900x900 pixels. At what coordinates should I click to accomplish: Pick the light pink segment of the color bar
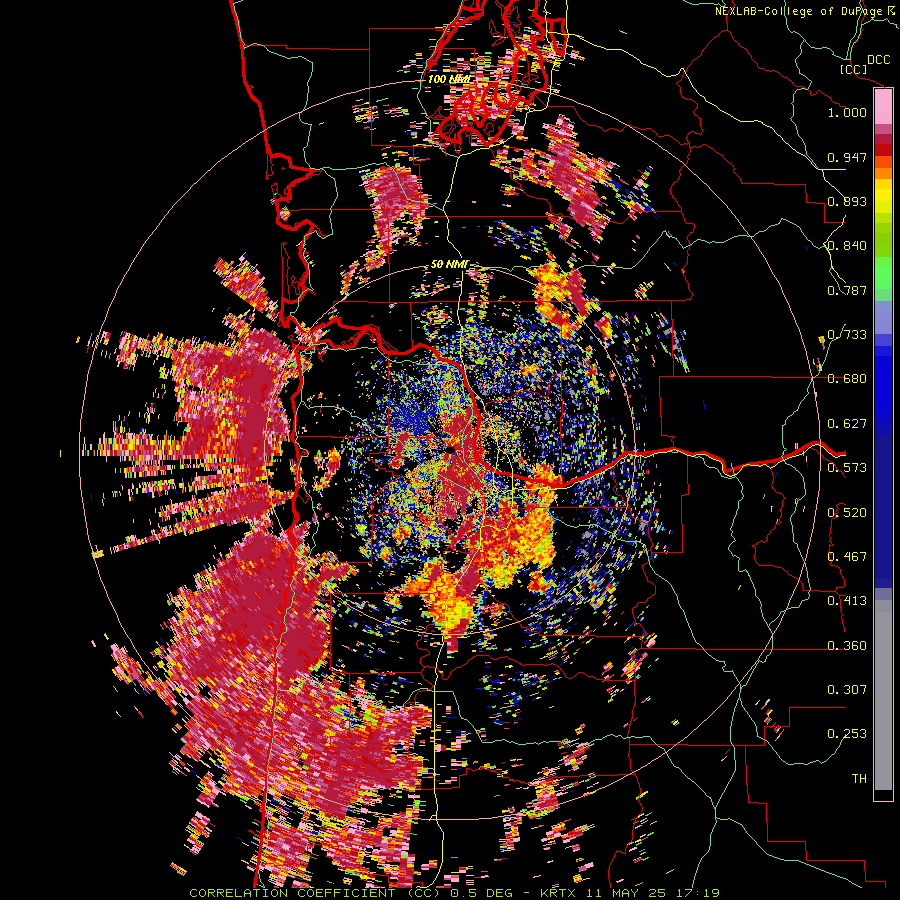[883, 107]
